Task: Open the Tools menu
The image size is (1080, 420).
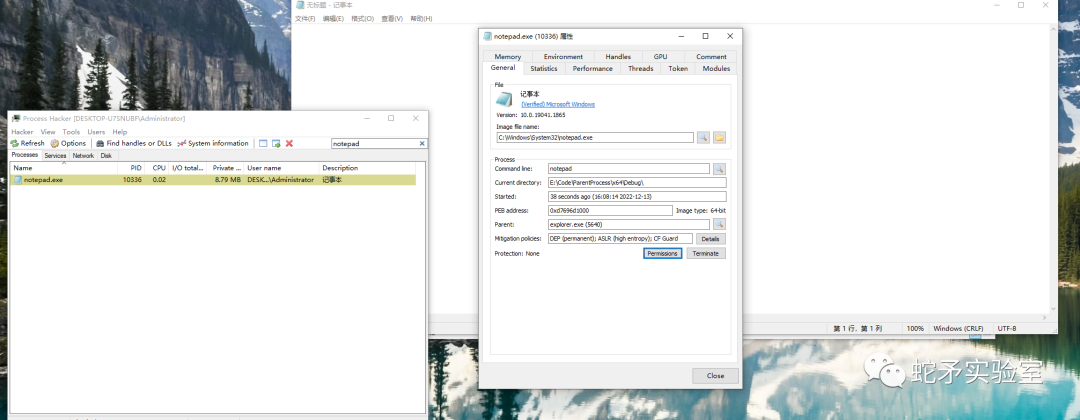Action: [71, 132]
